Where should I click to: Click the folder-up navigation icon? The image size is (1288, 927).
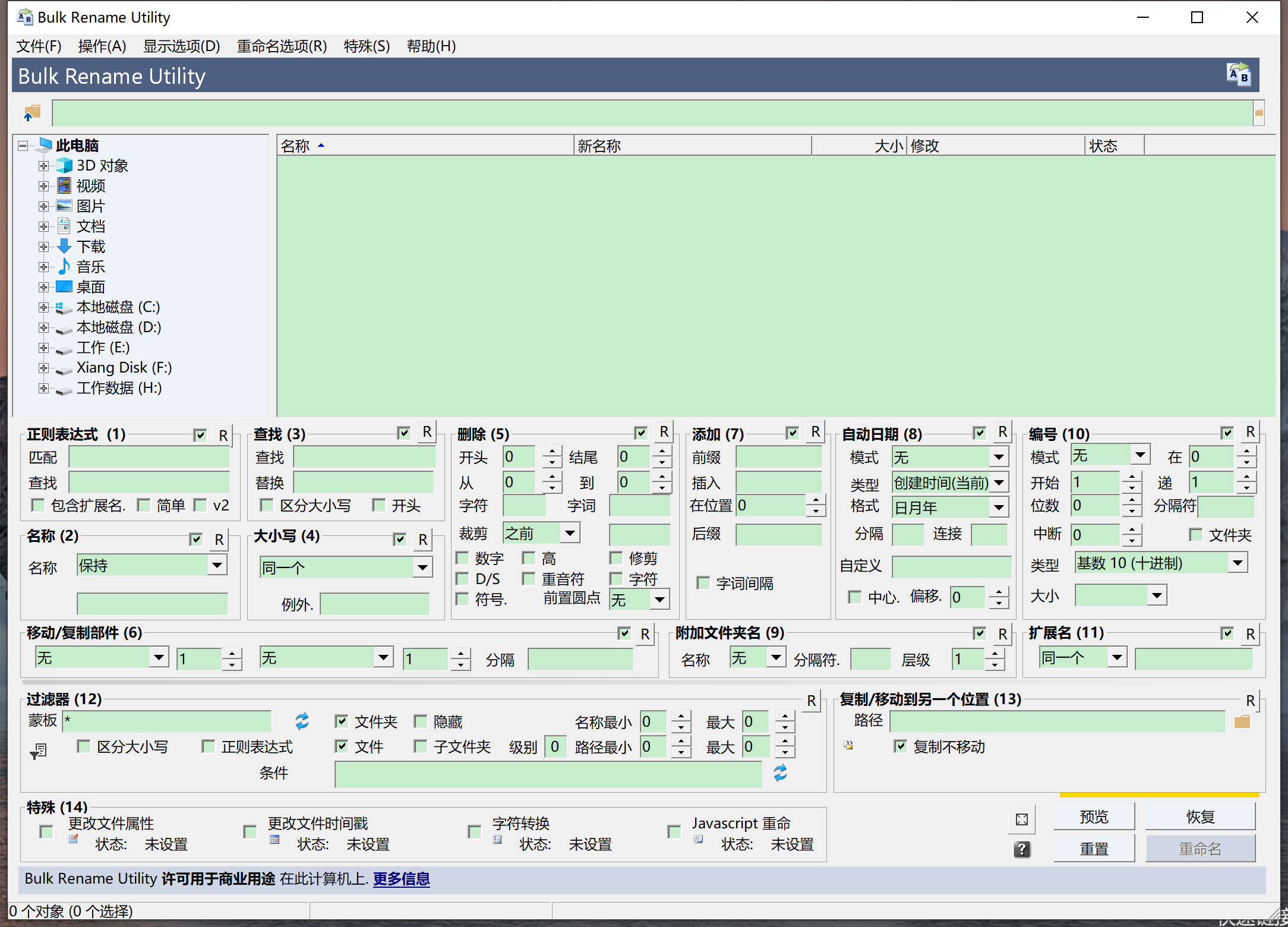click(31, 112)
